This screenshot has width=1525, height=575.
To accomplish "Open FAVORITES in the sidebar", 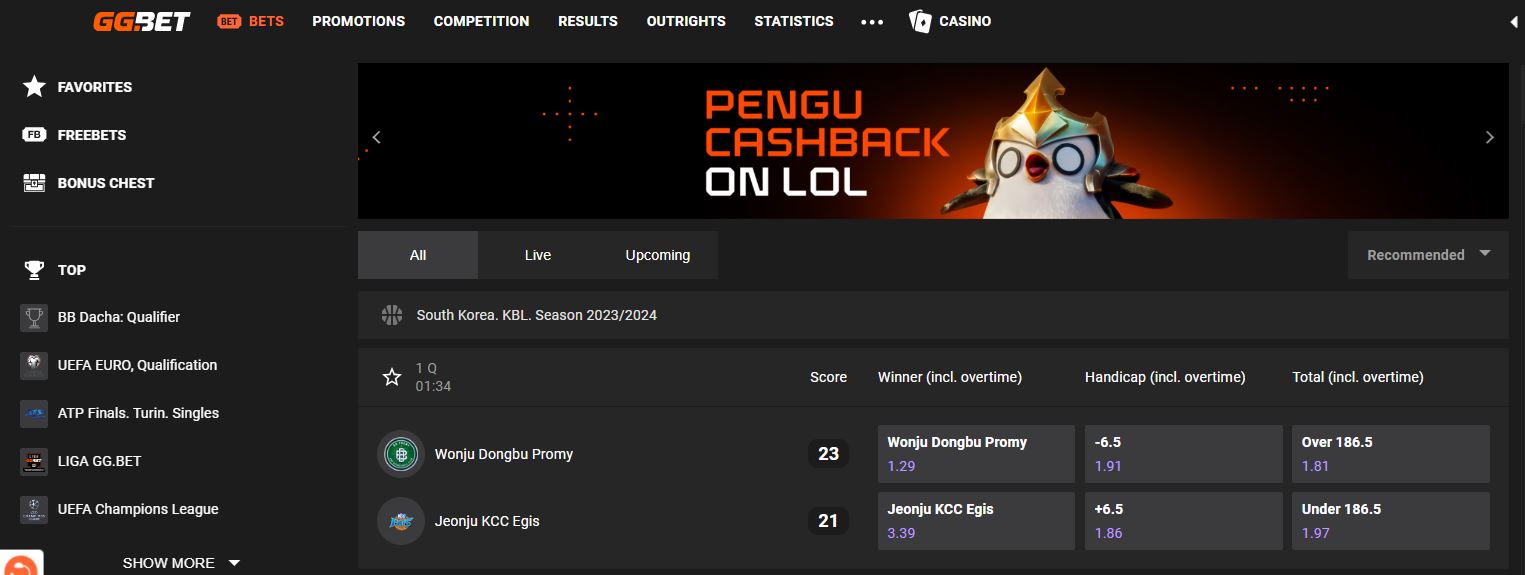I will pyautogui.click(x=95, y=87).
